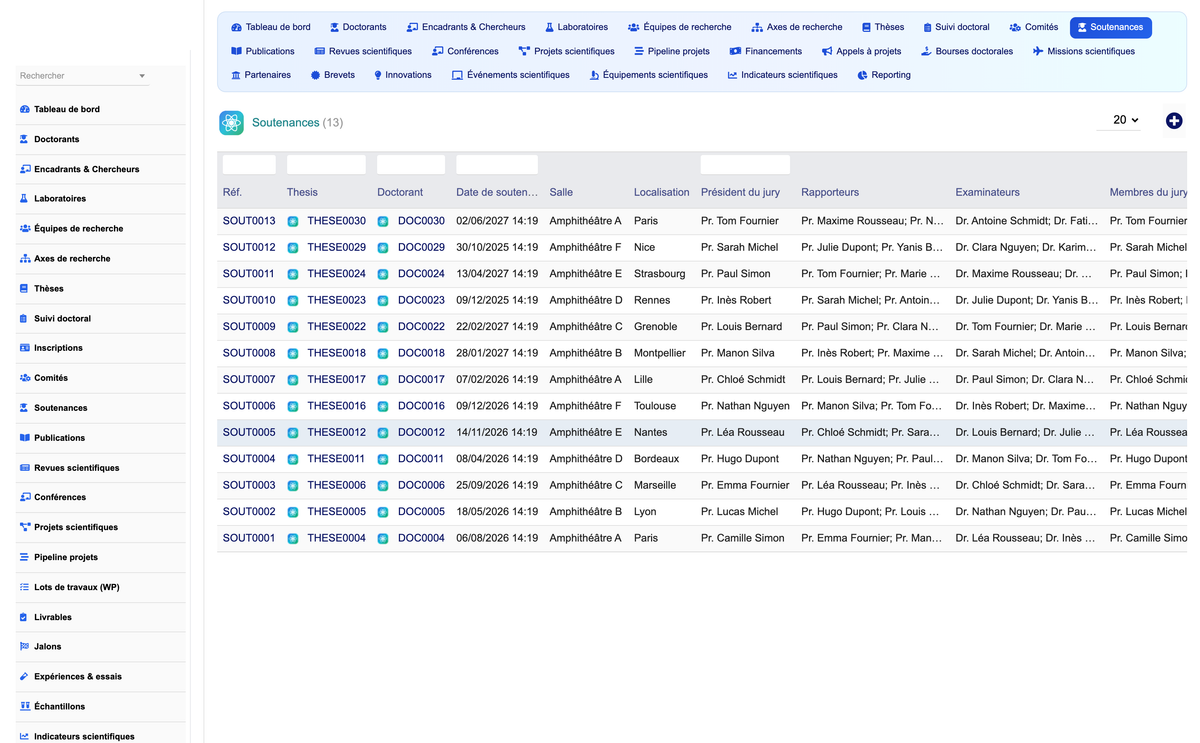
Task: Open thesis THESE0029
Action: 336,247
